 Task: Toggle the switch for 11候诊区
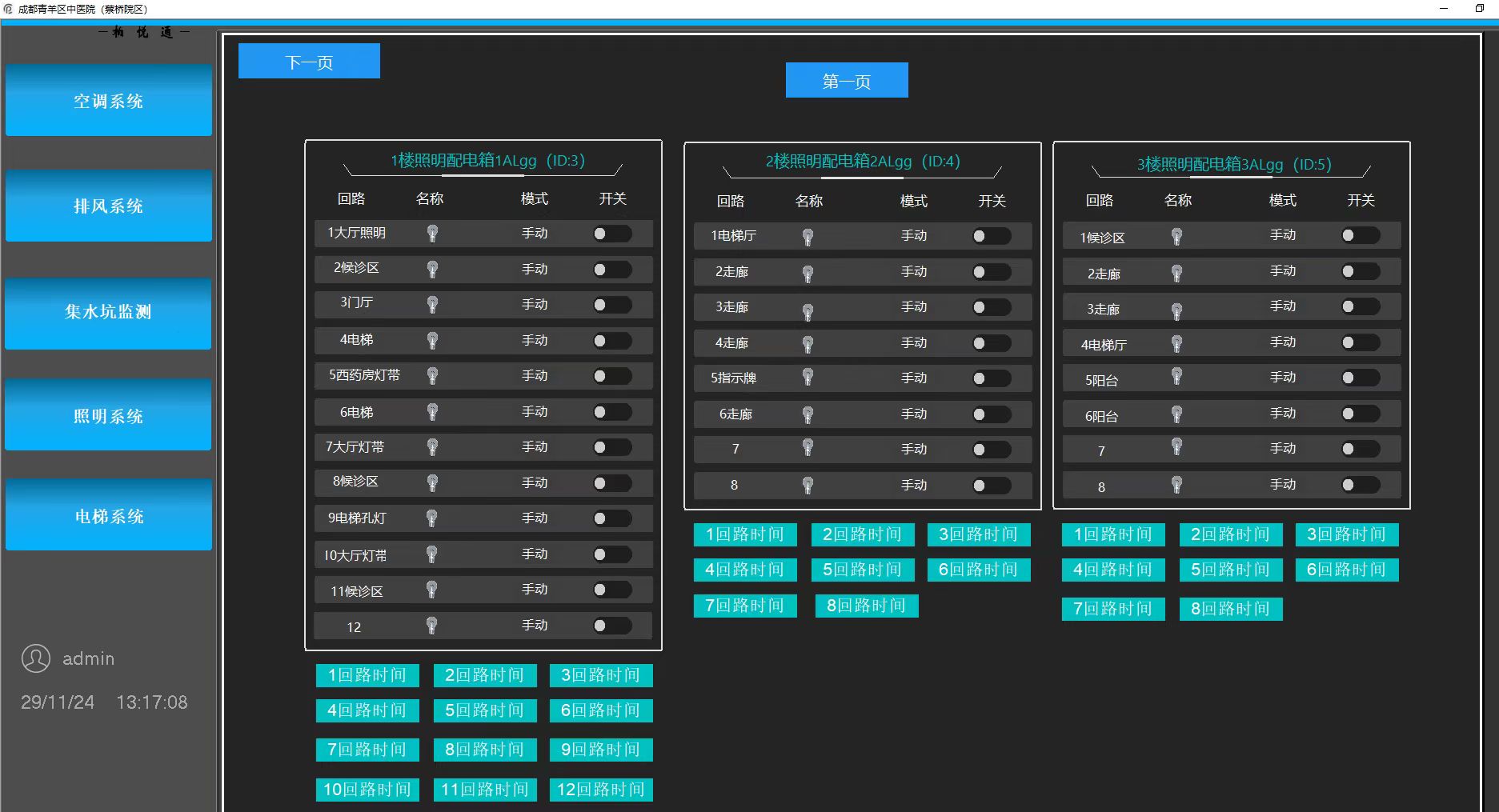point(612,590)
